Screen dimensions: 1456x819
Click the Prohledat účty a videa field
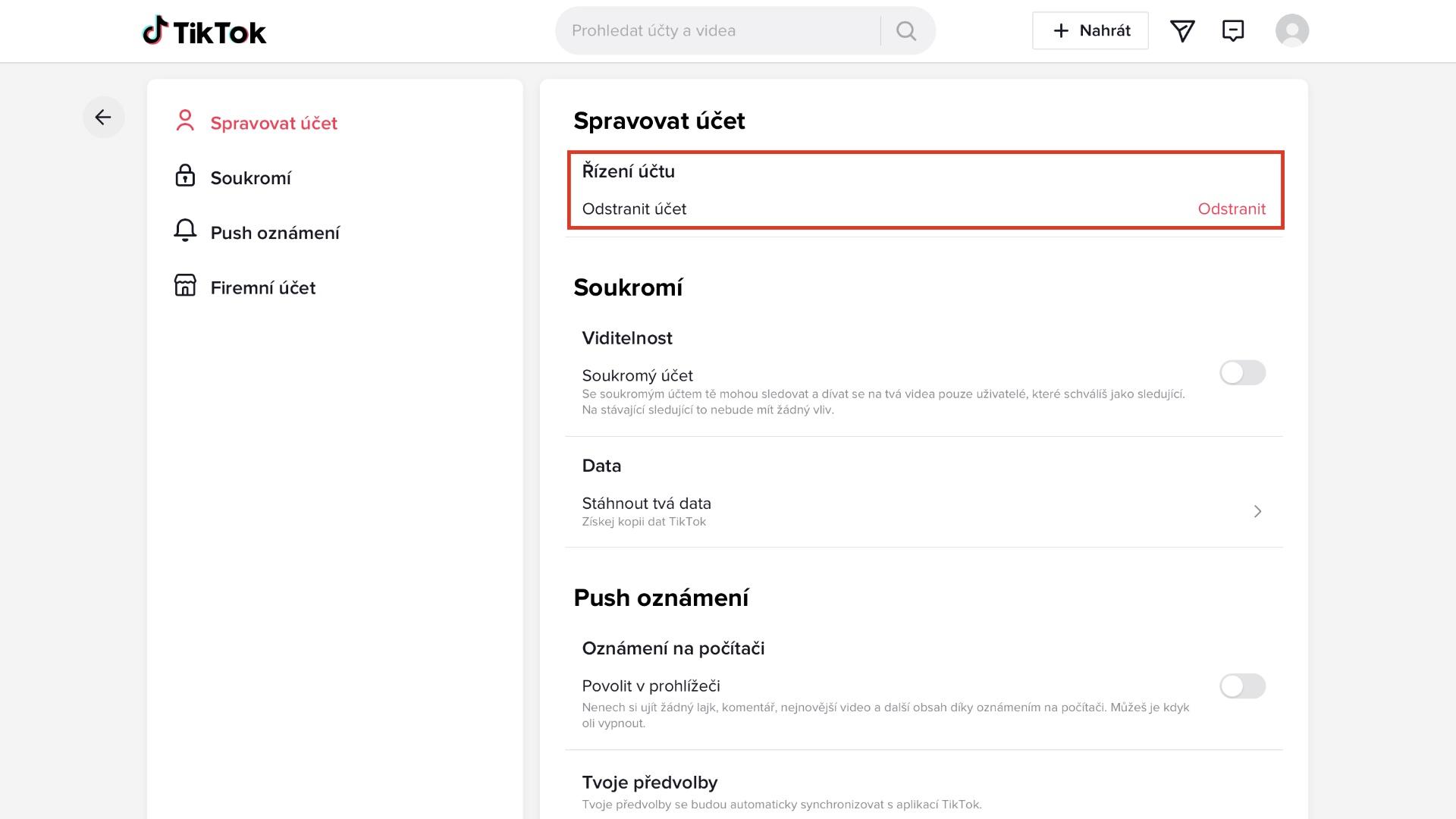pos(717,31)
